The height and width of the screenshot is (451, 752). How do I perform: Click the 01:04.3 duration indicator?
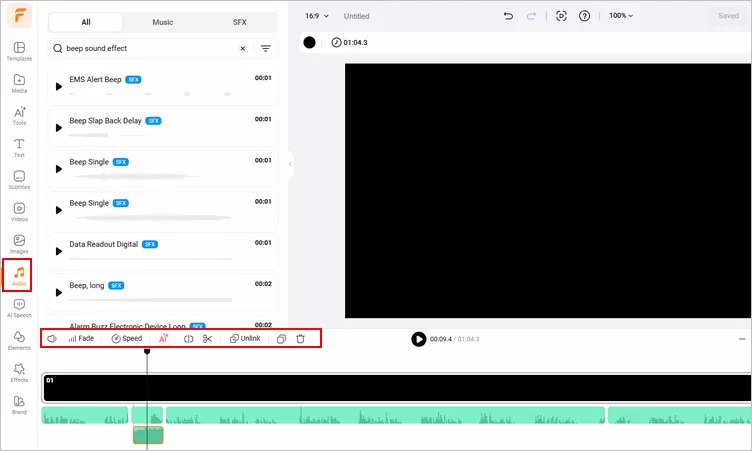[x=350, y=42]
